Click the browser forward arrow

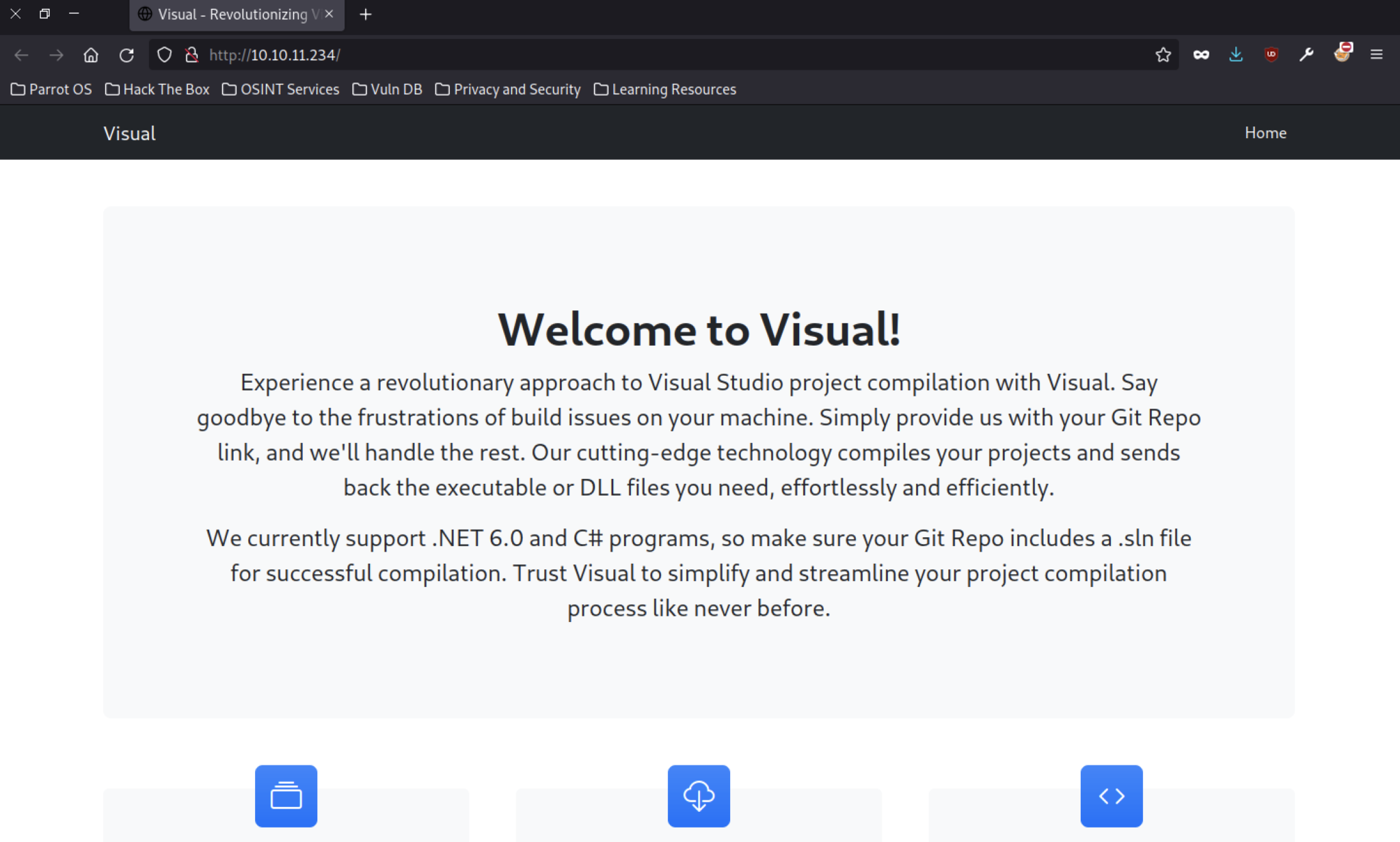click(x=57, y=55)
